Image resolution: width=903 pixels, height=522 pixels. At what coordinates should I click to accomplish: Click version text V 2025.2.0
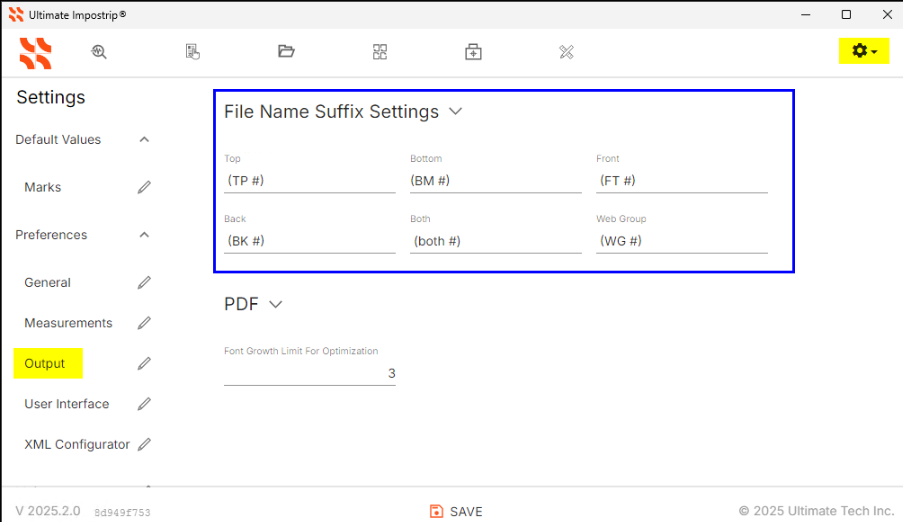tap(48, 511)
